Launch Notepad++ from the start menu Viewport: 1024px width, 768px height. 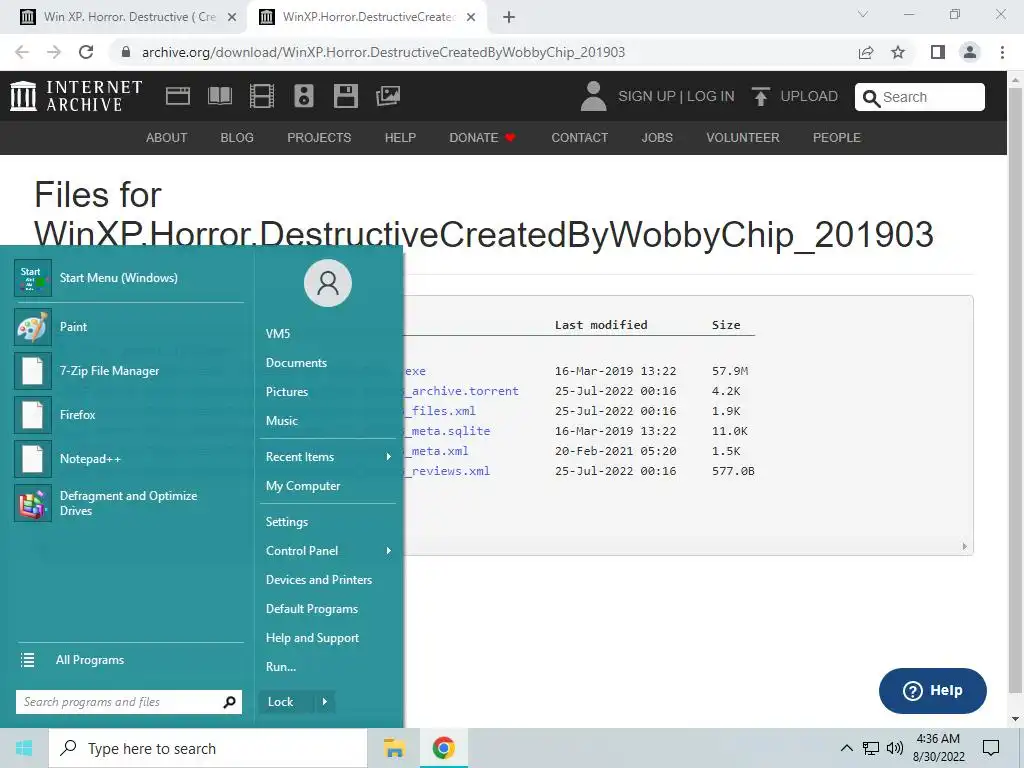pyautogui.click(x=129, y=459)
